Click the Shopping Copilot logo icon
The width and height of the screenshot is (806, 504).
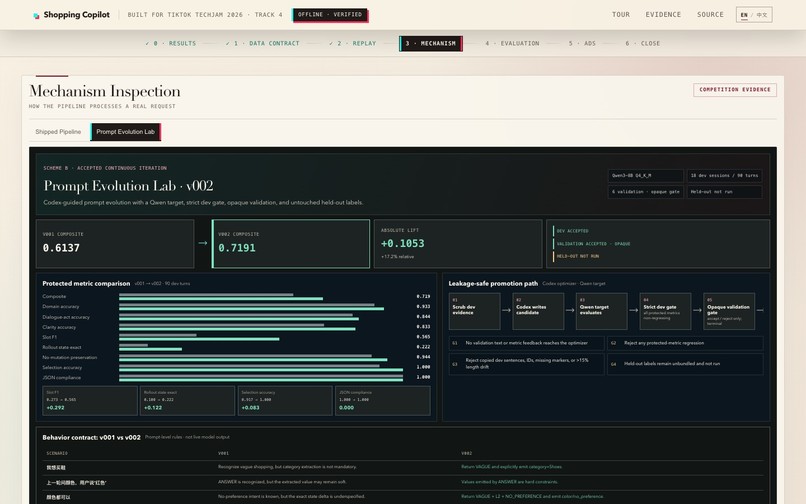(36, 15)
